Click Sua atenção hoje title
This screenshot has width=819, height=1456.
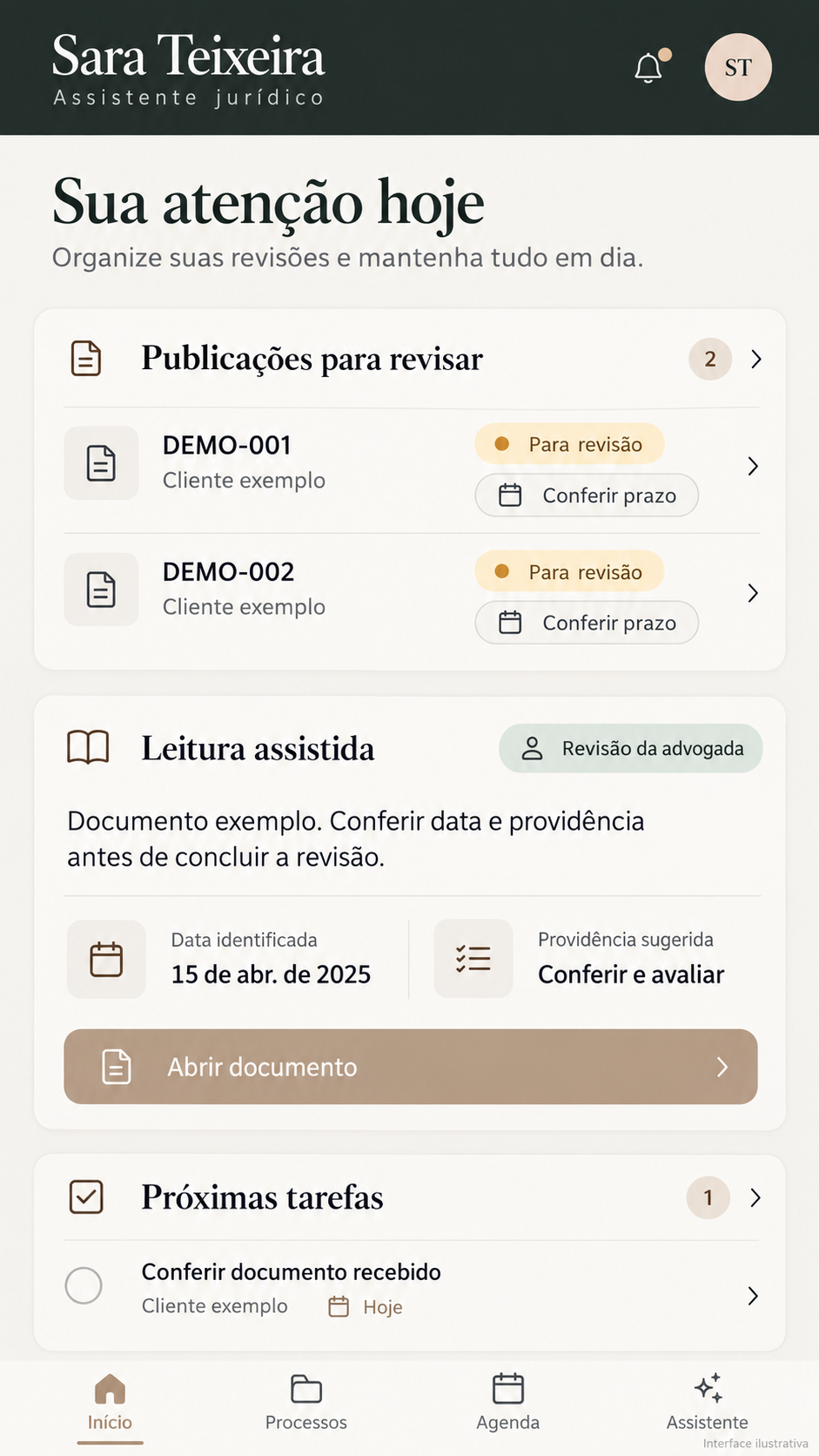click(x=268, y=202)
